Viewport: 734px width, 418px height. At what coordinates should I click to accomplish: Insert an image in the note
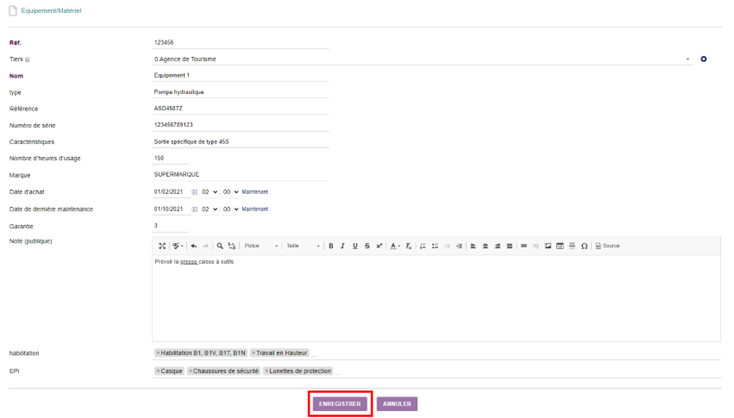[x=548, y=246]
